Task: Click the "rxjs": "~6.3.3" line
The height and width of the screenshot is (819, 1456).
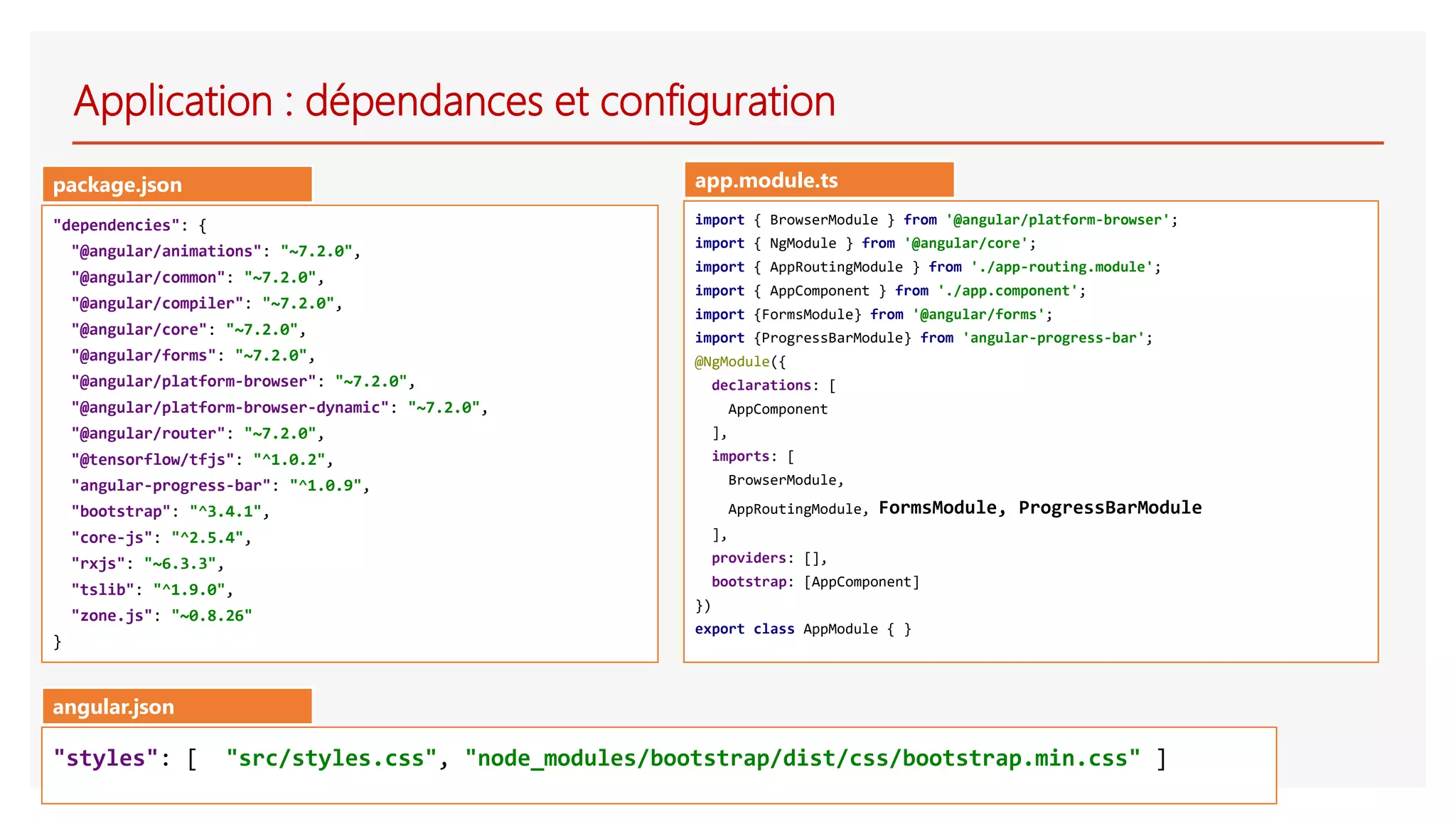Action: (148, 564)
